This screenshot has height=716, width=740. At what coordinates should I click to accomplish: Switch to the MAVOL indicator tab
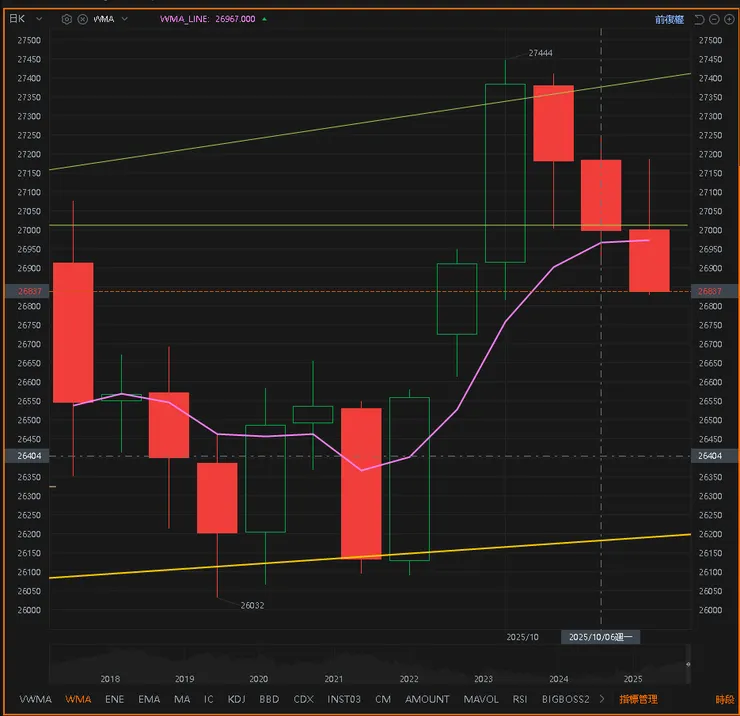[x=481, y=699]
